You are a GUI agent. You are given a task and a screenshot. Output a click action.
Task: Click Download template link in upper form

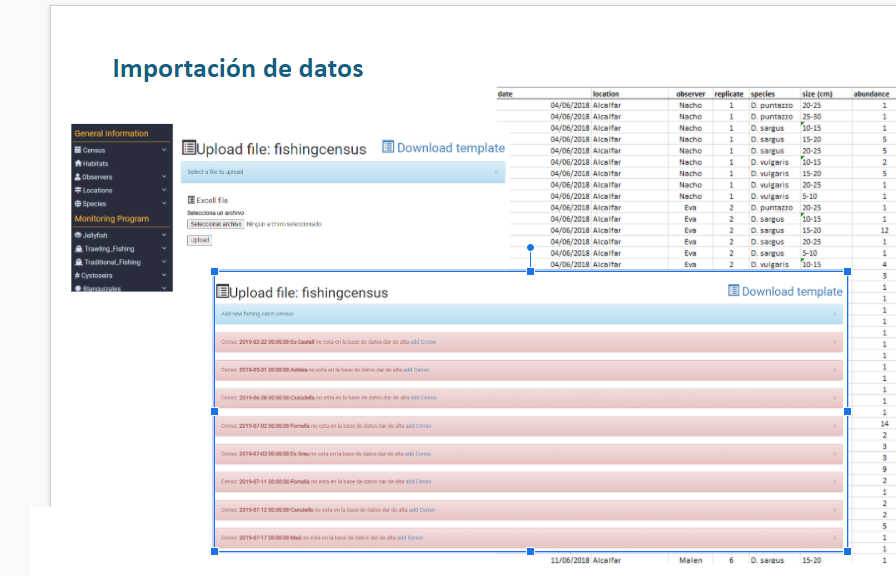(443, 148)
